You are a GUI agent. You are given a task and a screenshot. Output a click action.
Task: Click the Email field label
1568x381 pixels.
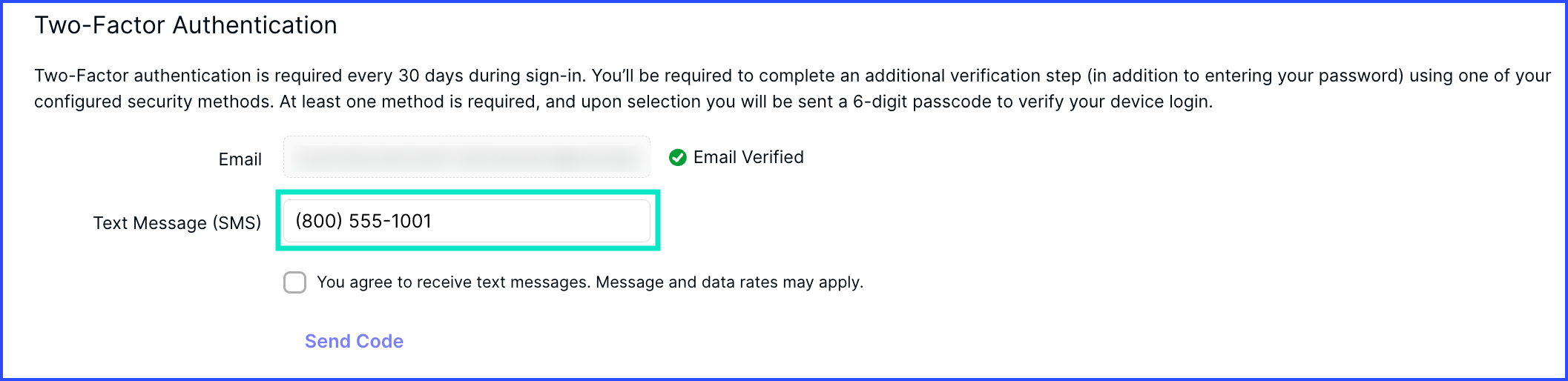coord(240,159)
